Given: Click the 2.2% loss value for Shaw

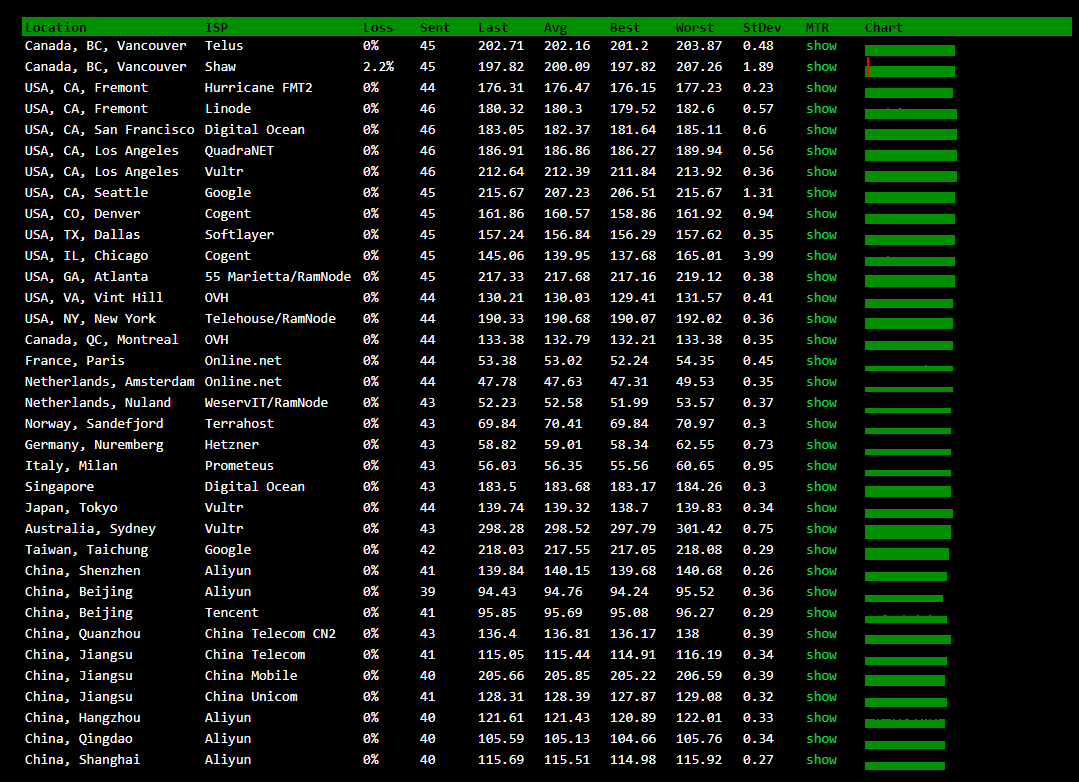Looking at the screenshot, I should [378, 67].
